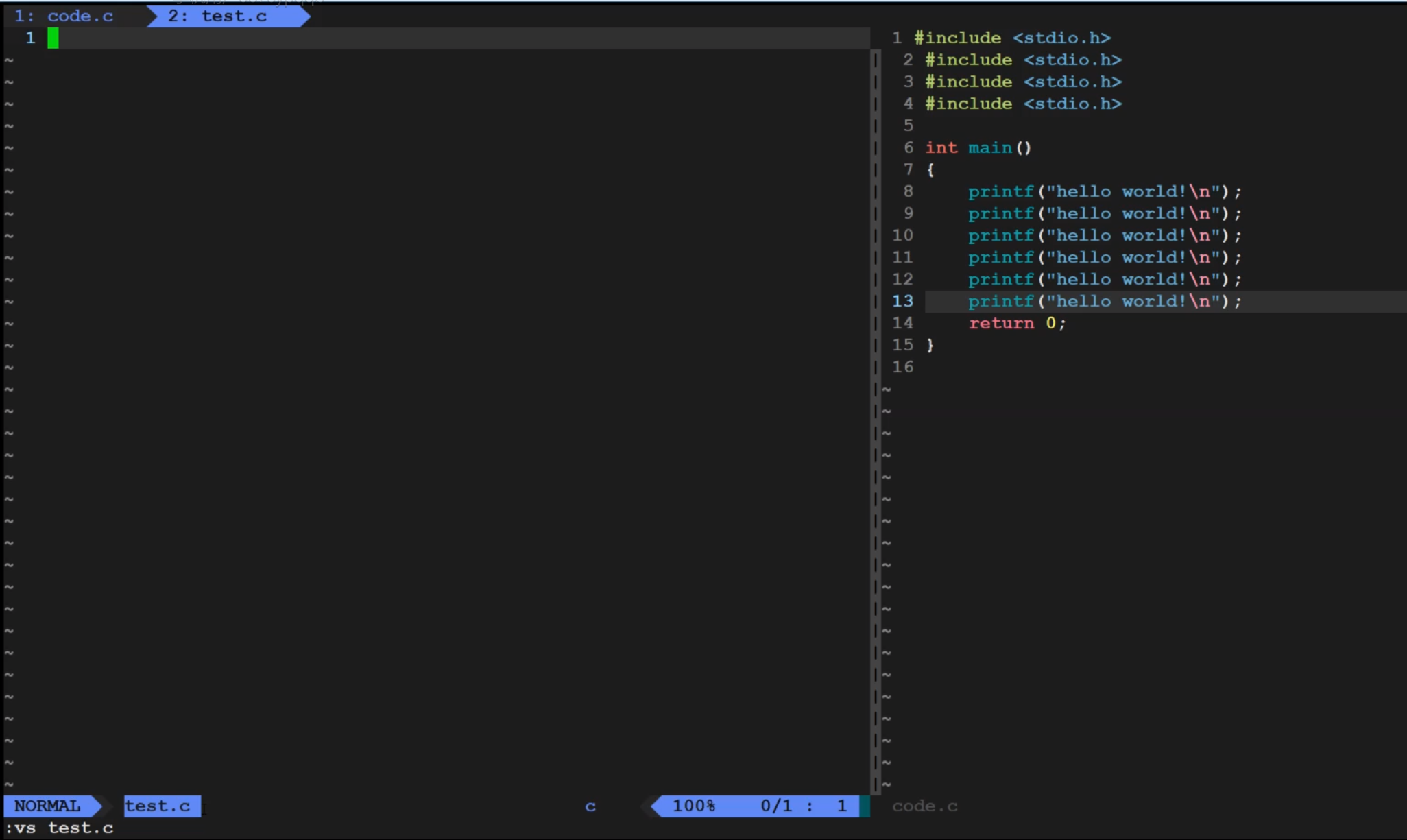Click the green cursor block on line 1

(x=53, y=38)
